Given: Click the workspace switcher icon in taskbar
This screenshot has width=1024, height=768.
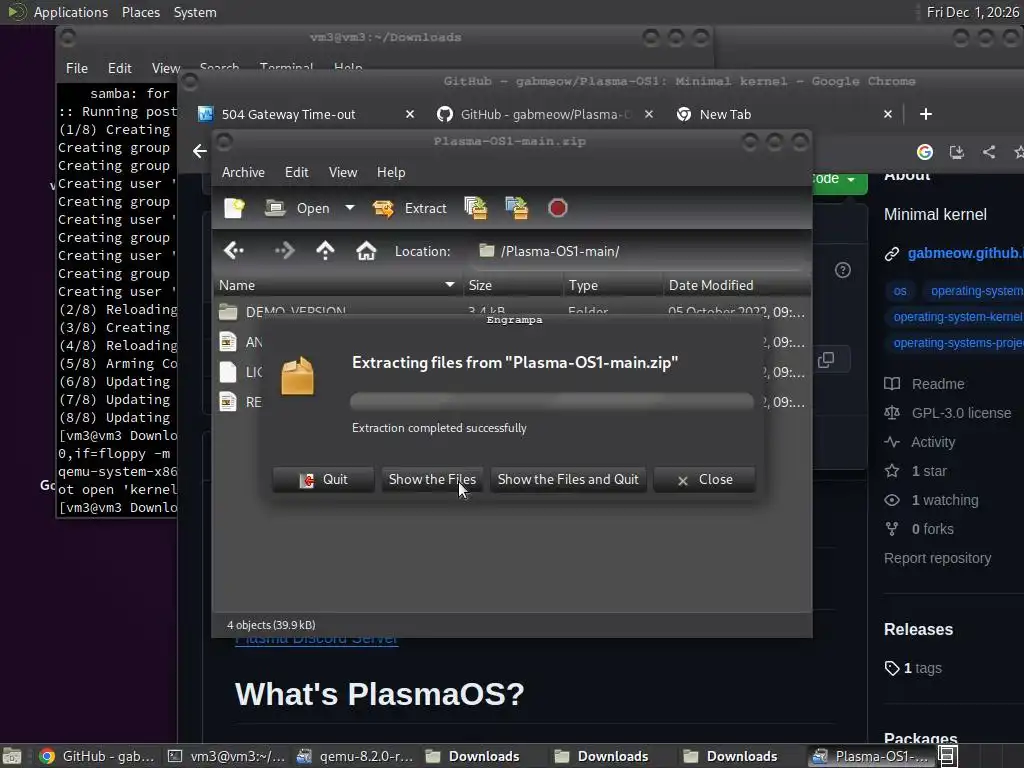Looking at the screenshot, I should 948,756.
